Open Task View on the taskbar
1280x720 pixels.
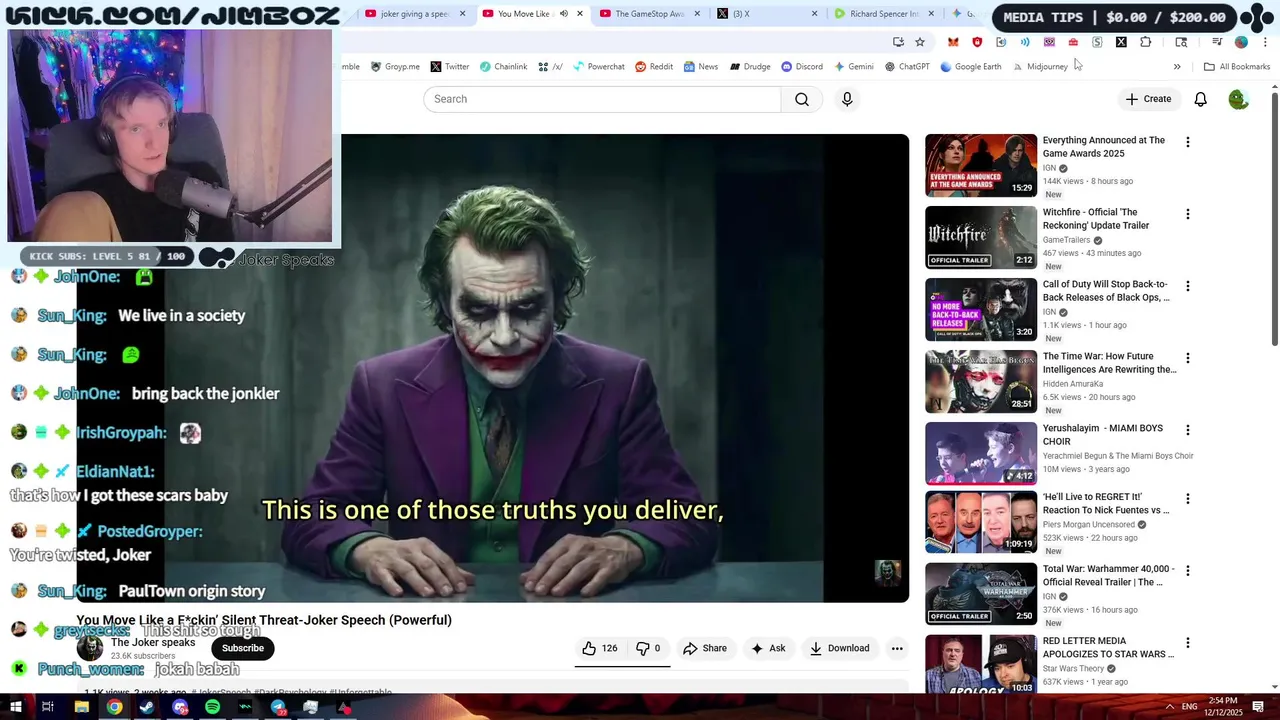pyautogui.click(x=47, y=707)
